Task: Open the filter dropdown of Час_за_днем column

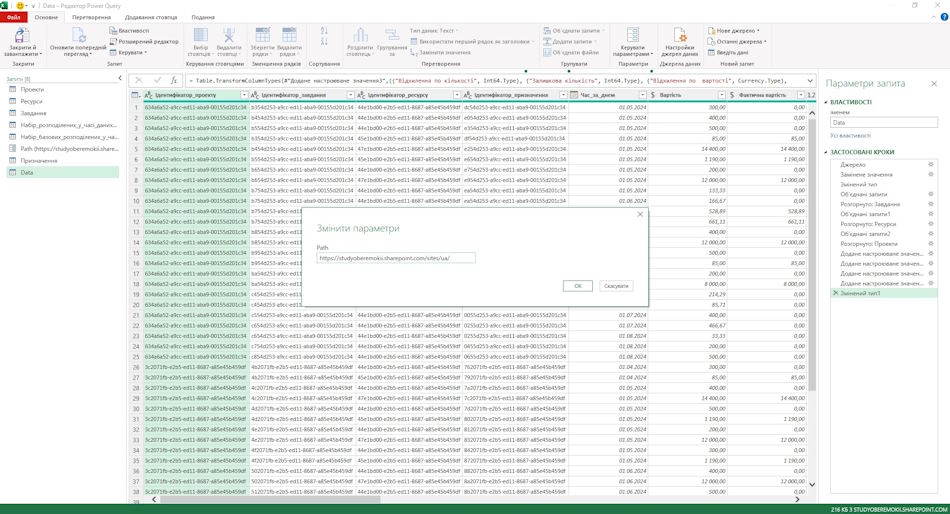Action: click(642, 95)
